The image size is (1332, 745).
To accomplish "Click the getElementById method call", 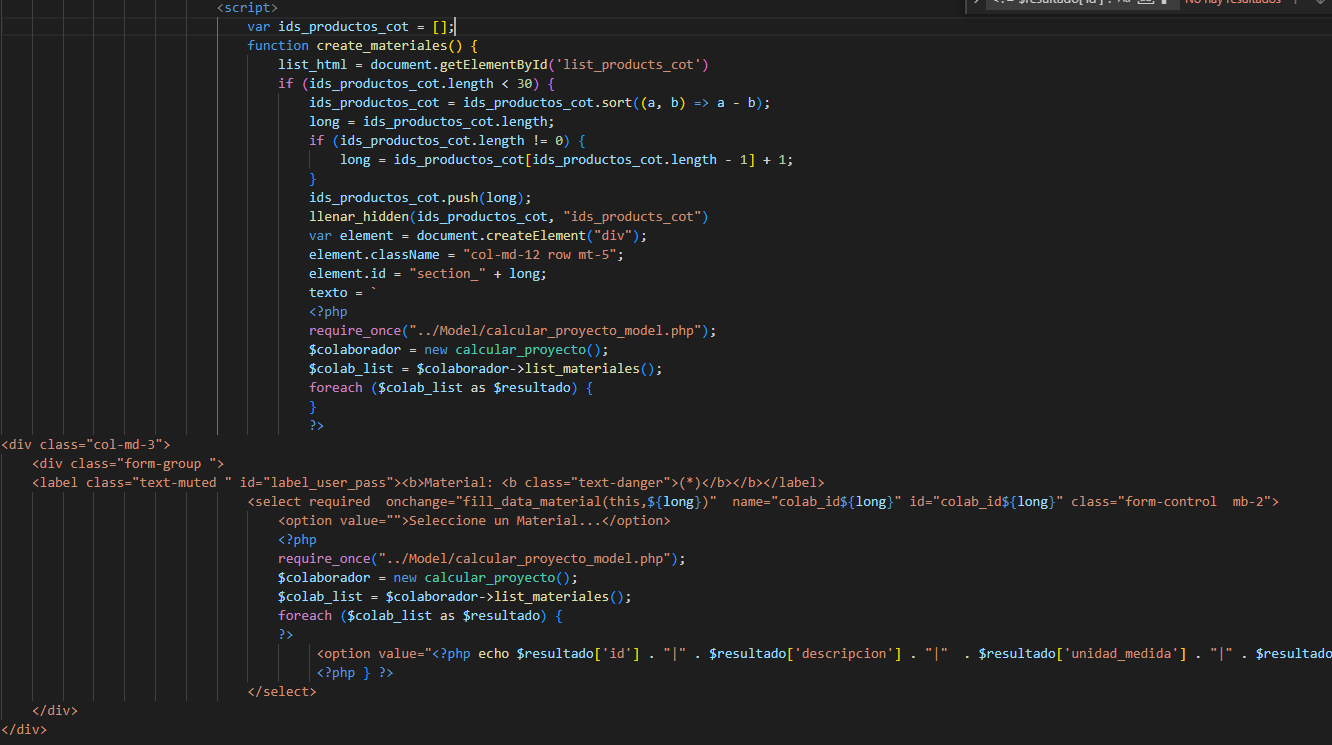I will [494, 64].
